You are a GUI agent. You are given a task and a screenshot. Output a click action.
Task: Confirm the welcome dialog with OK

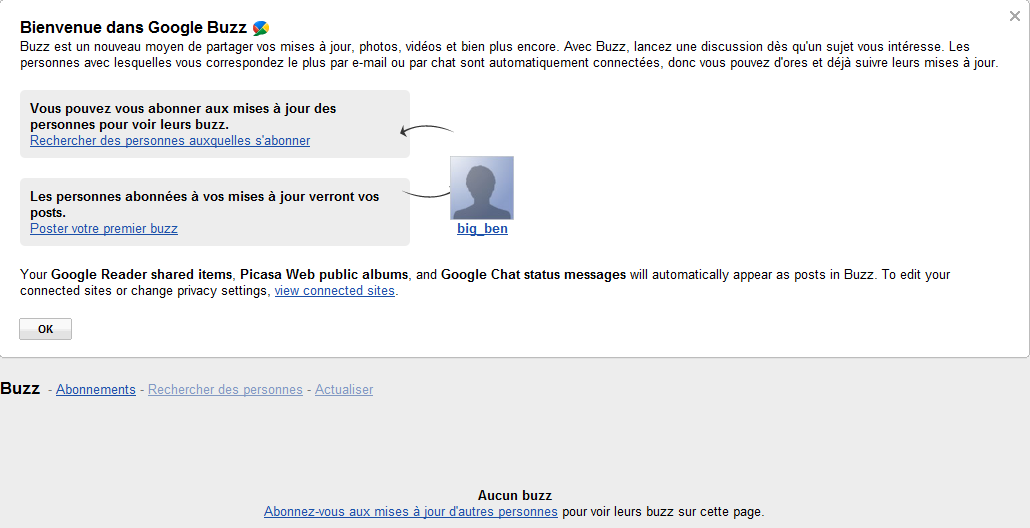(x=45, y=329)
